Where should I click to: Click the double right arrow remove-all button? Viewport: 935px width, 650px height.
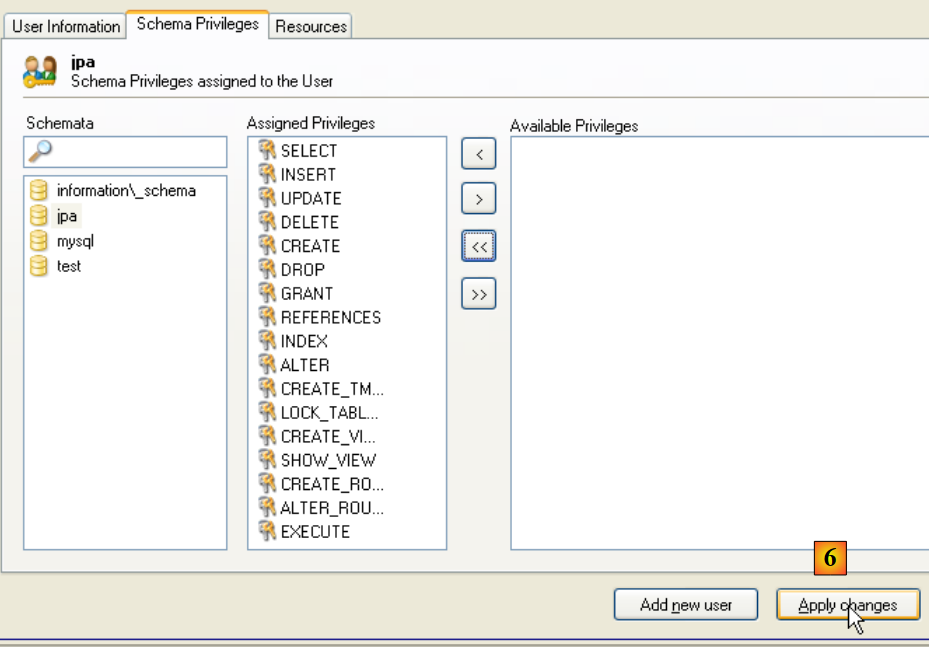[479, 294]
